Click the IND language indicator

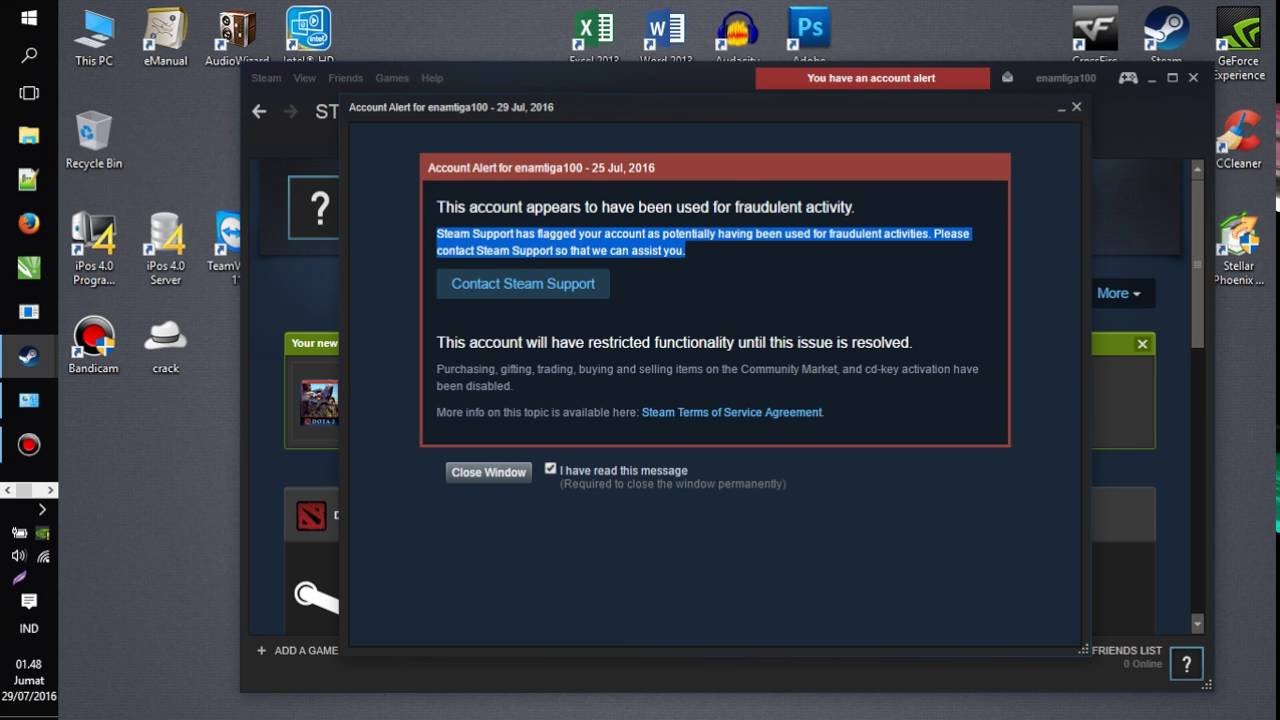(29, 629)
